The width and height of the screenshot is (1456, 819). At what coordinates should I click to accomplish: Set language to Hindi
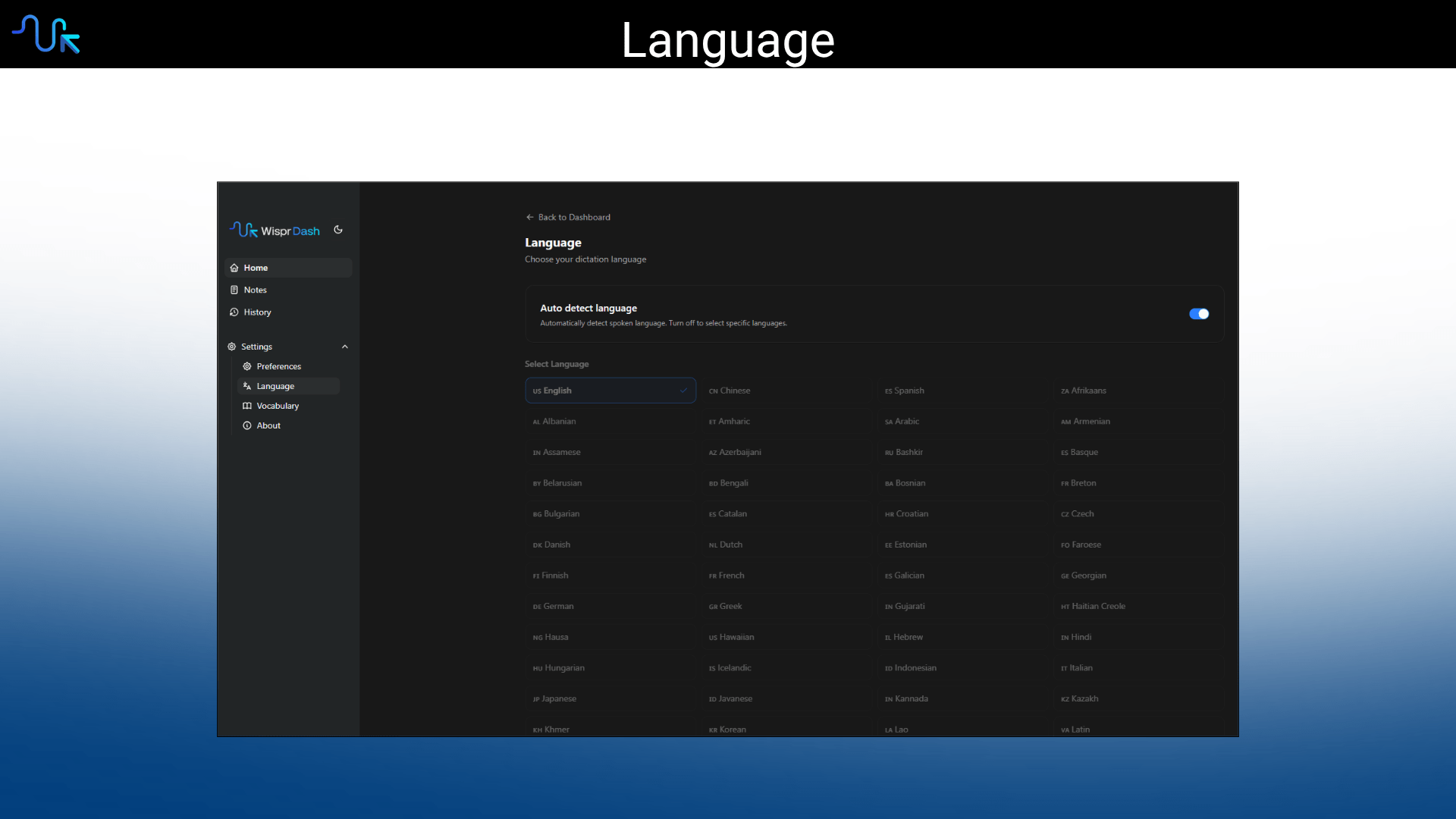click(1138, 637)
